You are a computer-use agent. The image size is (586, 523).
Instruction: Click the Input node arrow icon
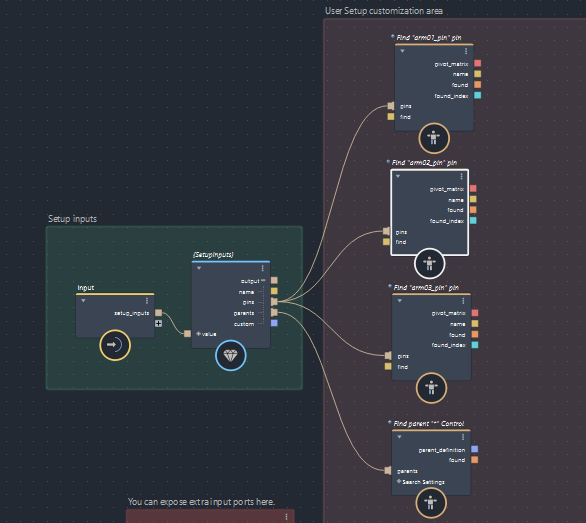click(115, 345)
